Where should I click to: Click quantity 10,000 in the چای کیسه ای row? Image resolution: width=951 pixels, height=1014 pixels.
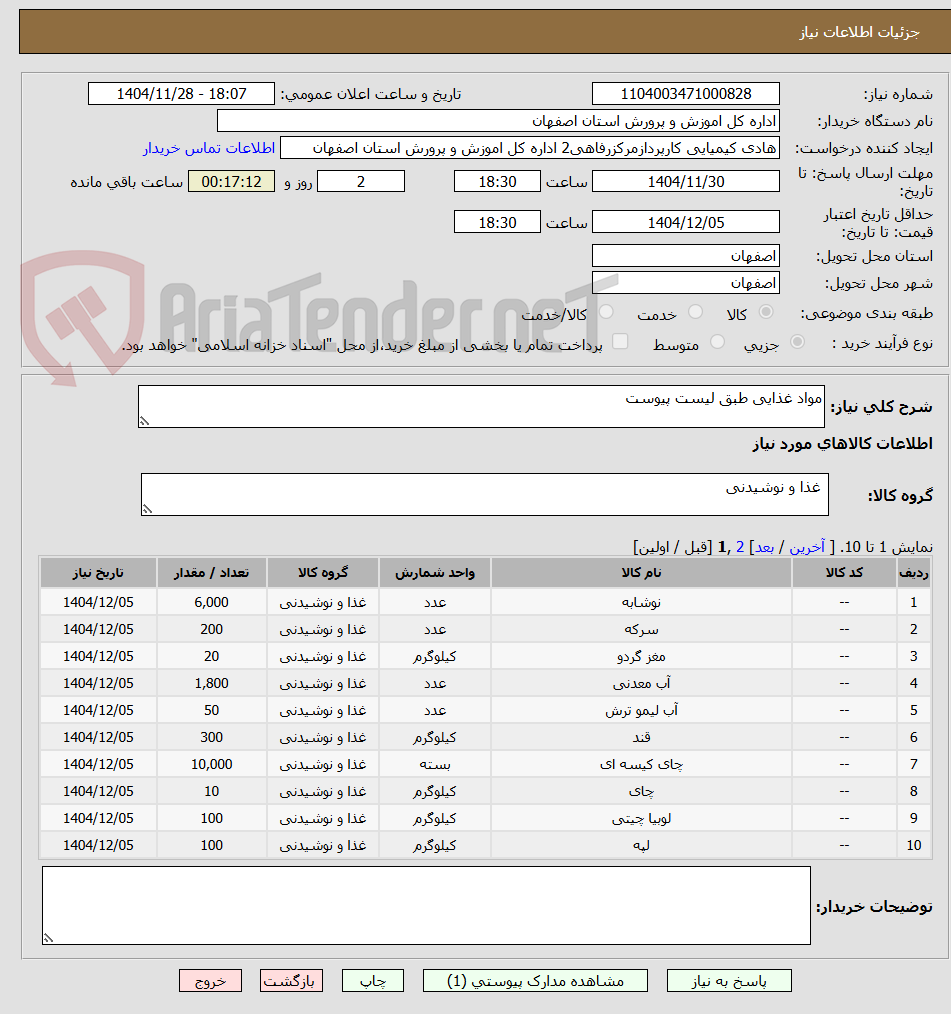[x=211, y=764]
